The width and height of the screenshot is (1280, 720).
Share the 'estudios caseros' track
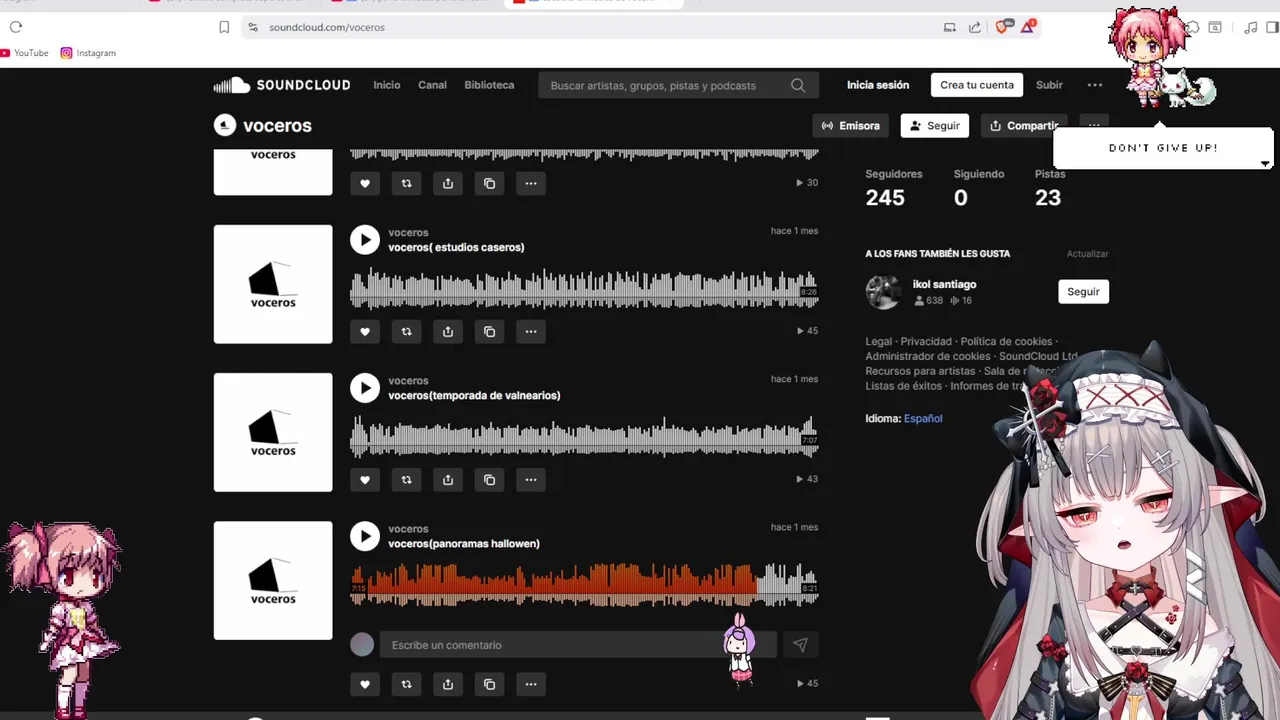(x=448, y=331)
